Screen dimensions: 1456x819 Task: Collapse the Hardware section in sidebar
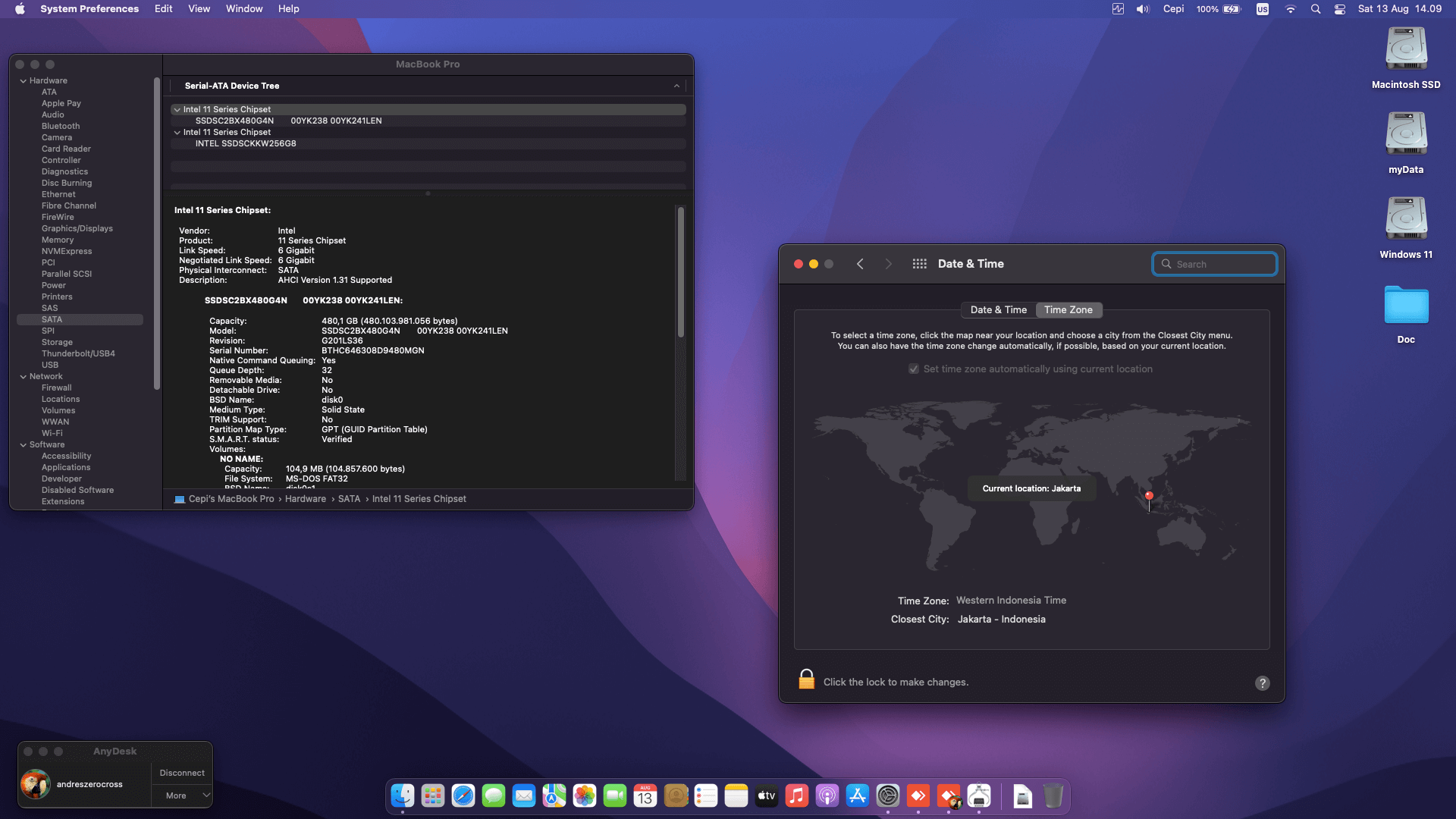(x=23, y=80)
